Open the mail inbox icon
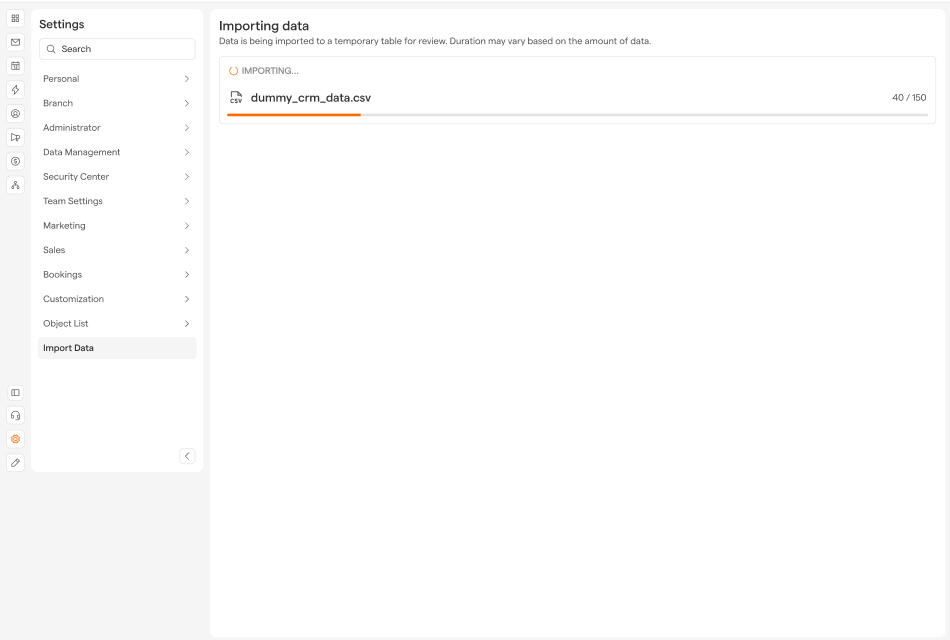The image size is (950, 640). [x=15, y=42]
